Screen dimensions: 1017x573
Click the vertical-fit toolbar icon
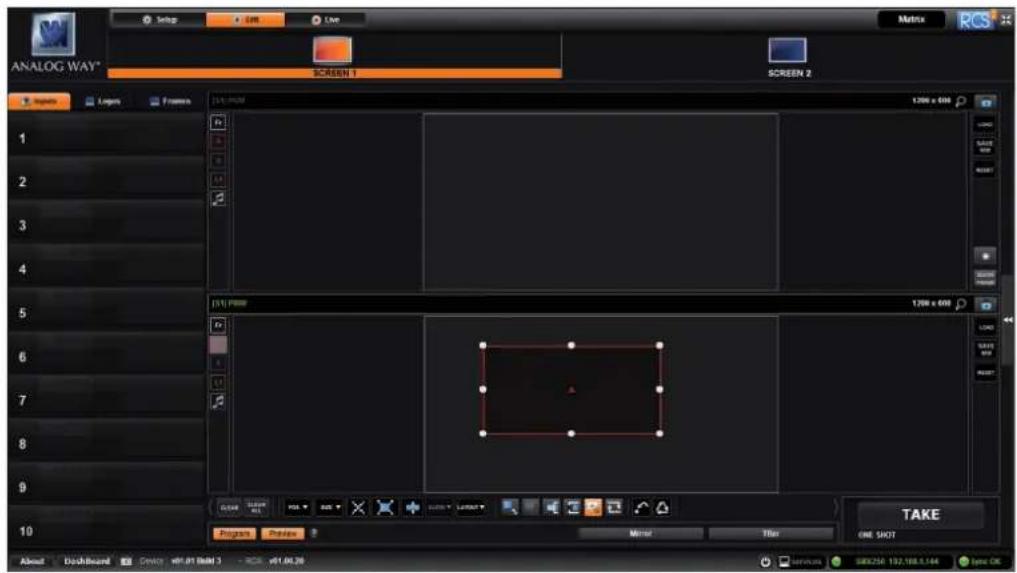pyautogui.click(x=572, y=507)
